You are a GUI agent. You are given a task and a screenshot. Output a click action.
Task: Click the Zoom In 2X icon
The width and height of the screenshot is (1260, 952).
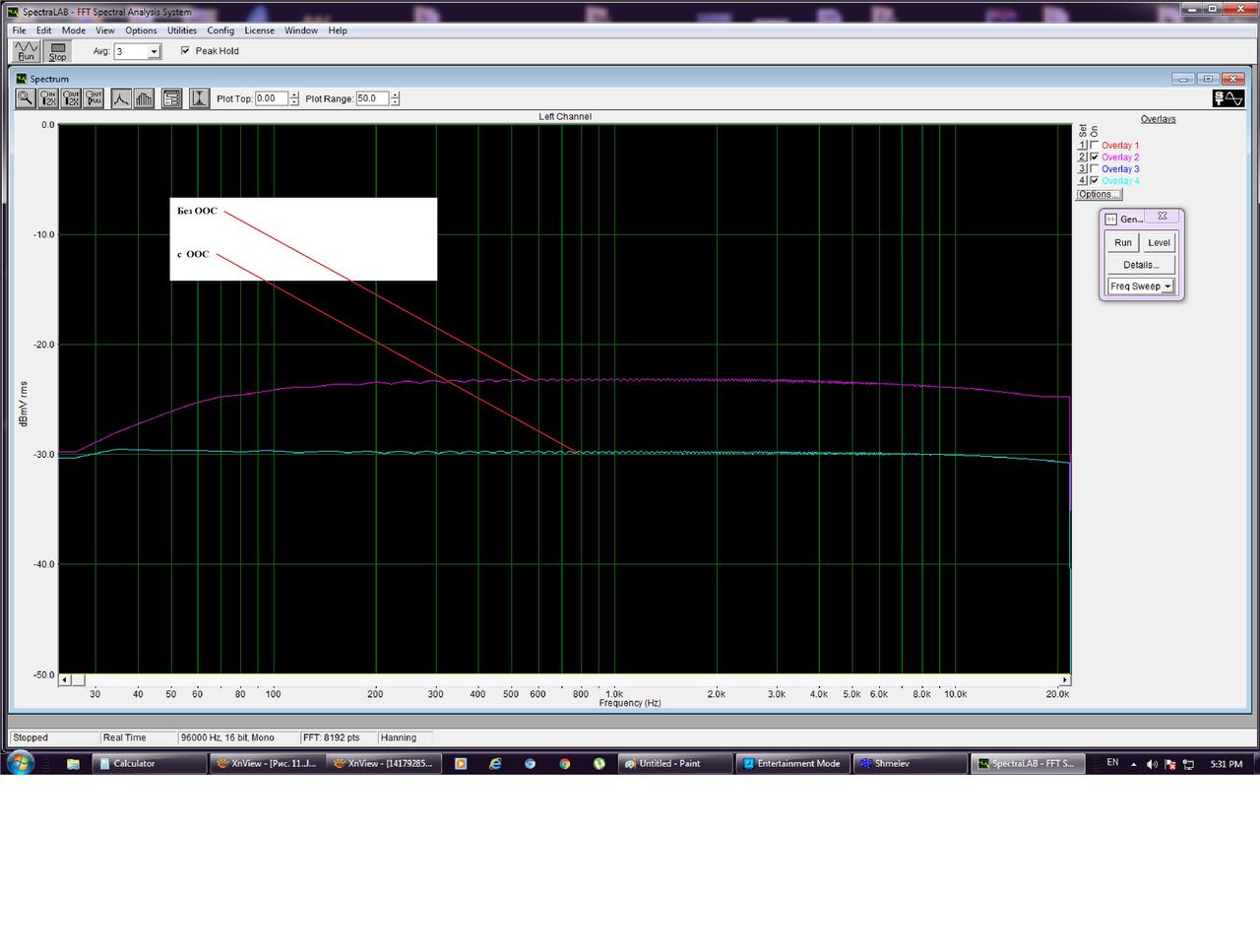[48, 98]
